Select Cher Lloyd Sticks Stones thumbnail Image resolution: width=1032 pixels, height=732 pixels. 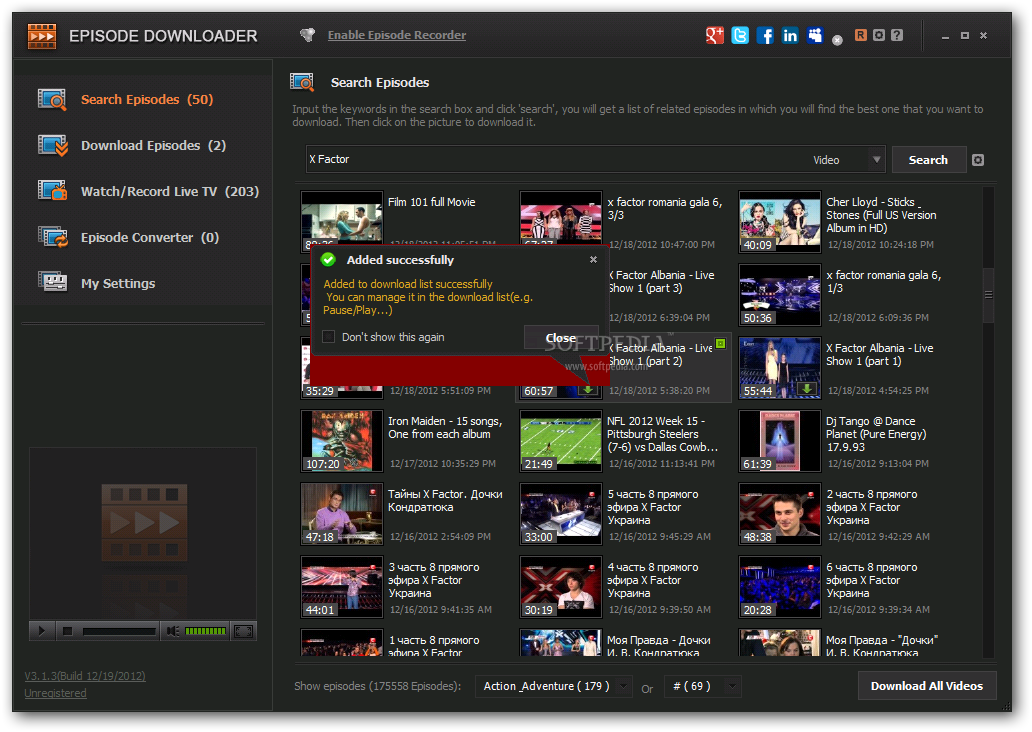point(779,222)
